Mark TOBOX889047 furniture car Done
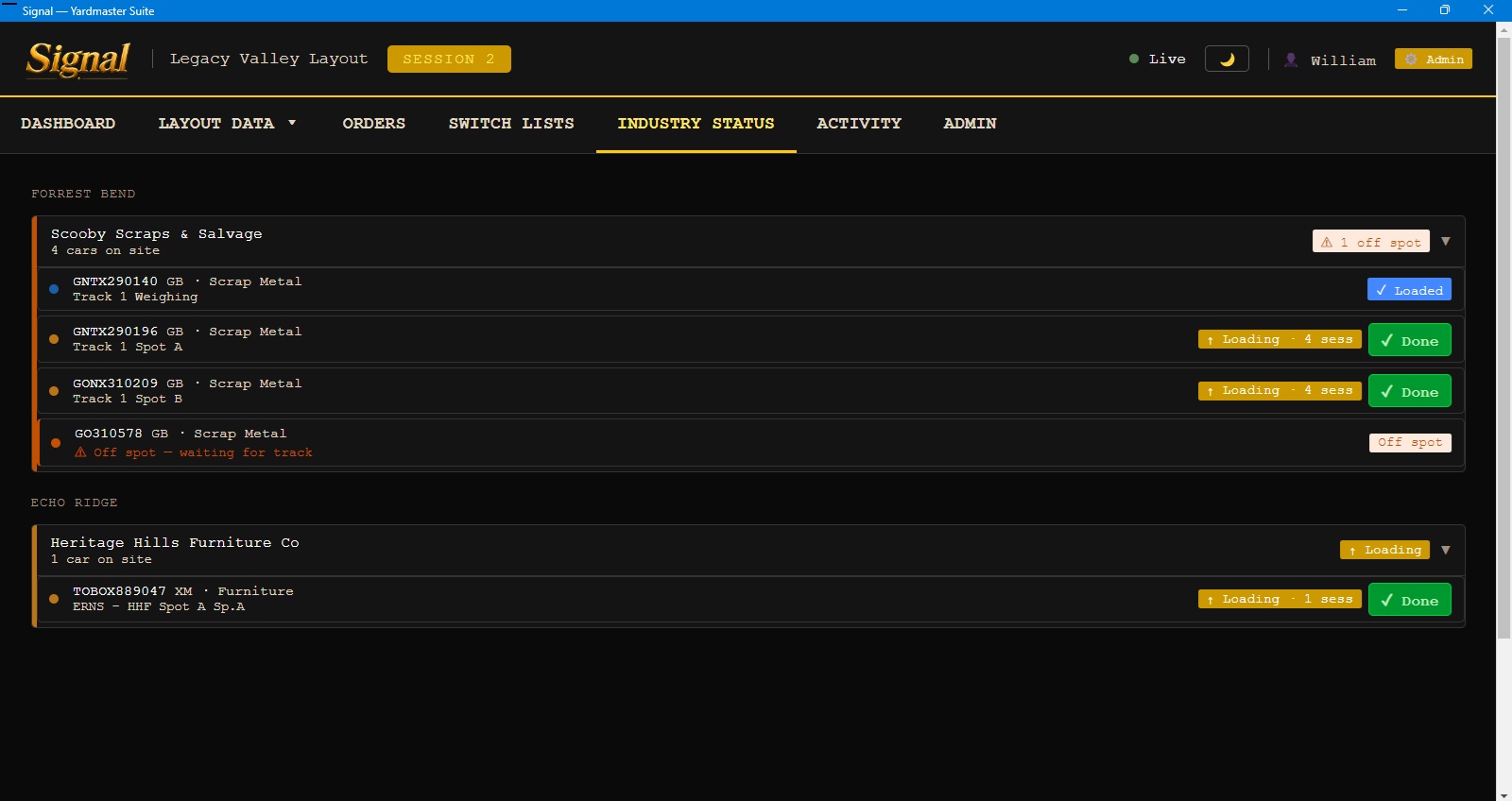The image size is (1512, 801). (x=1409, y=600)
